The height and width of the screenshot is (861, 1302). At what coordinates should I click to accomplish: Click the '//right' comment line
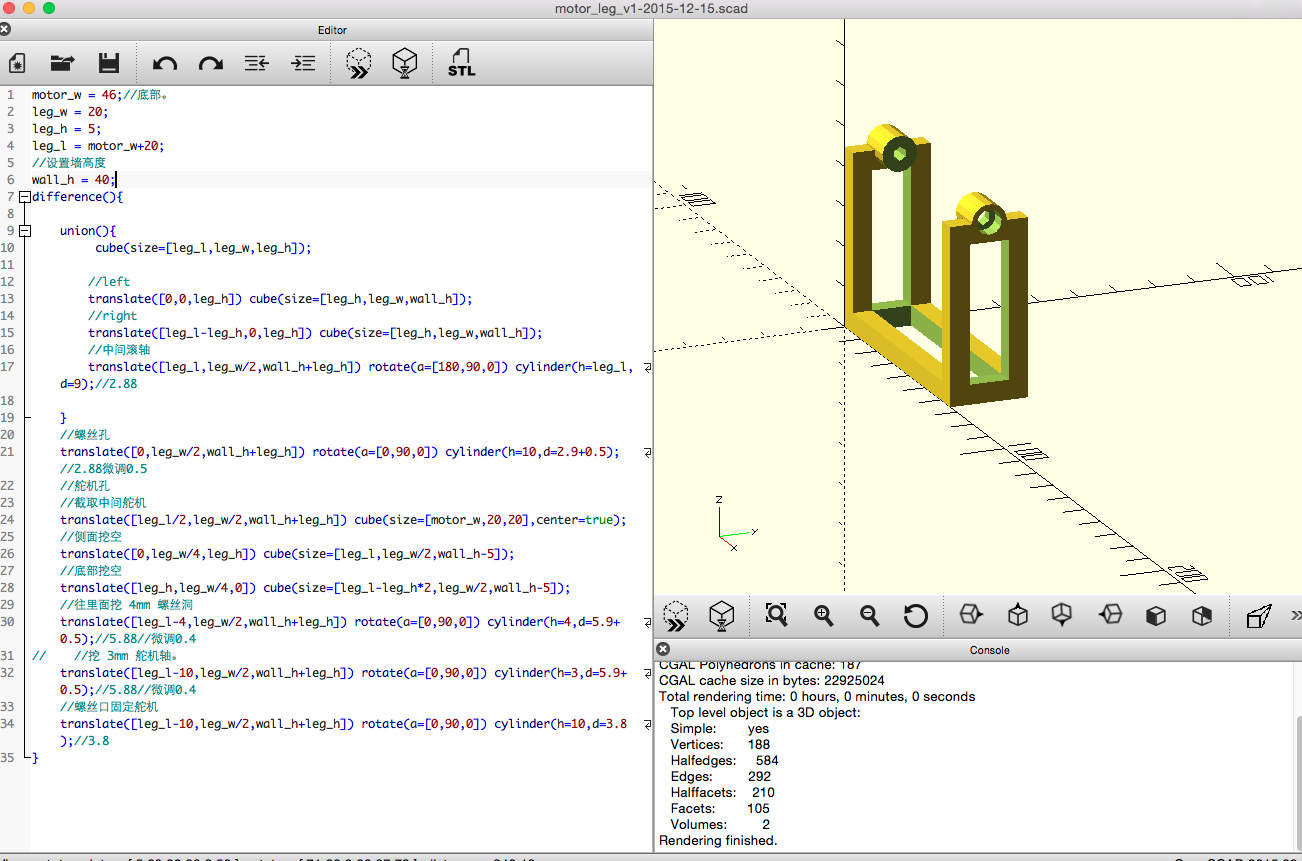(112, 316)
